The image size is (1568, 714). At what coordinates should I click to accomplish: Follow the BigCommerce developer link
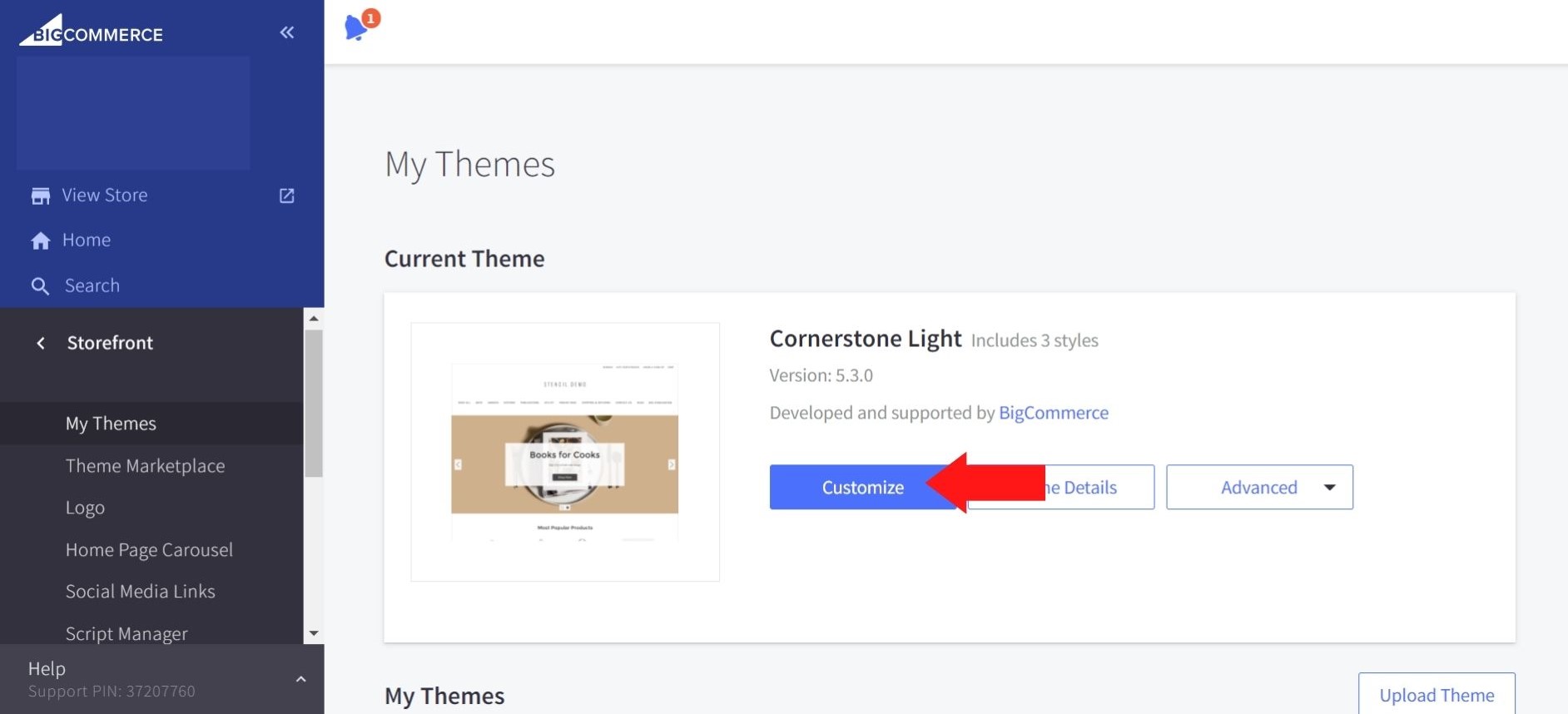pos(1053,413)
